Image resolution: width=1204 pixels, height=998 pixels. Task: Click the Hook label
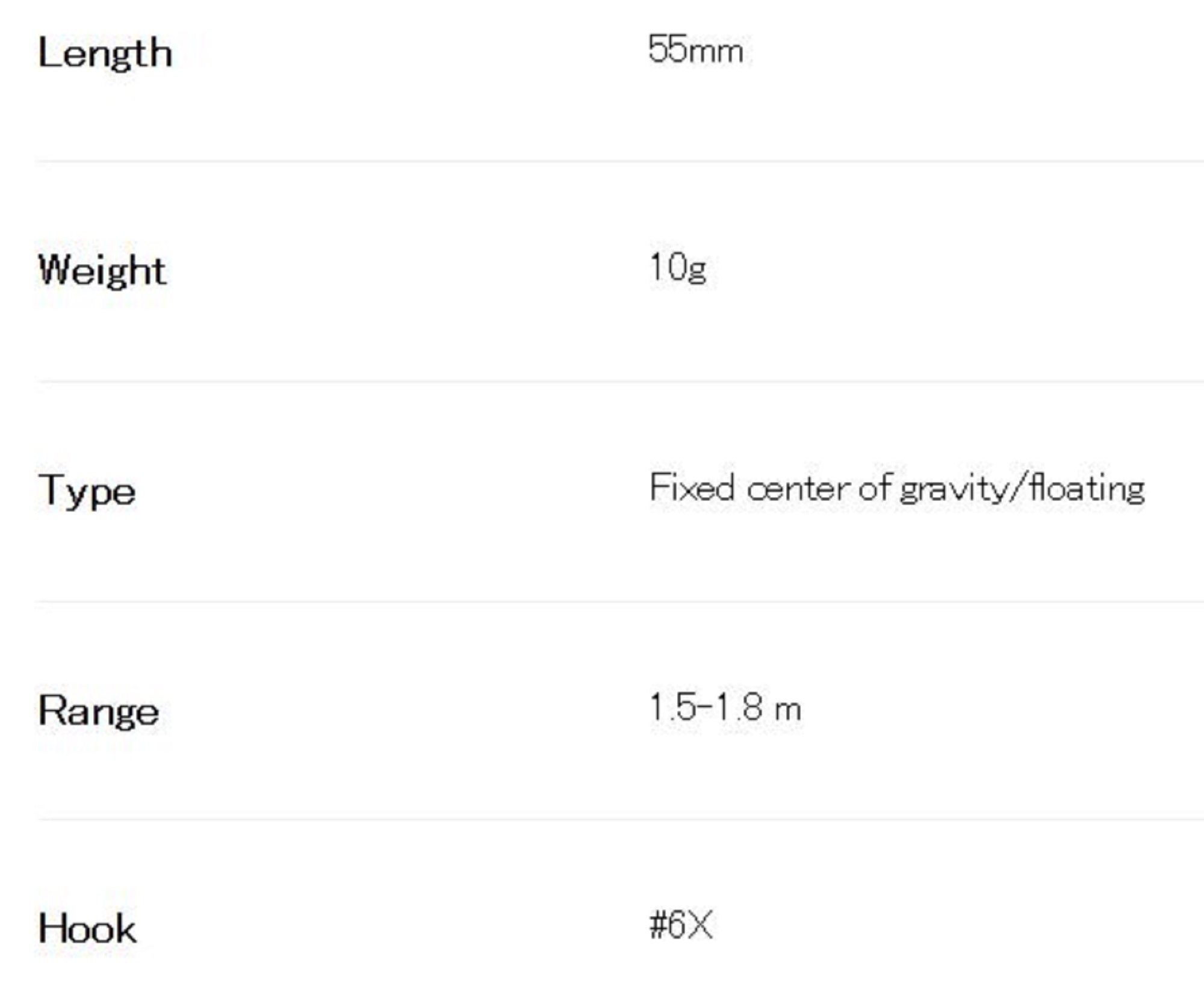click(x=87, y=928)
